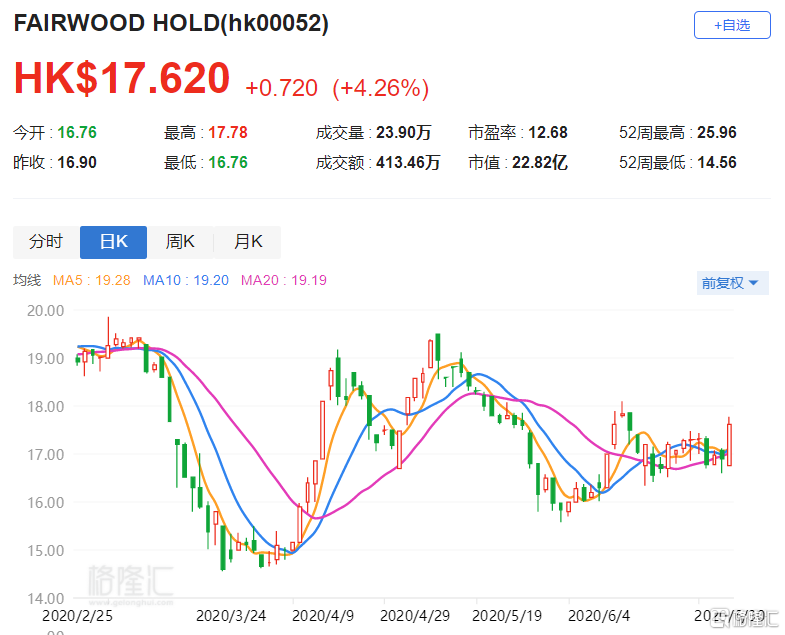This screenshot has height=635, width=785.
Task: Click the 最高 value 17.78
Action: (228, 133)
